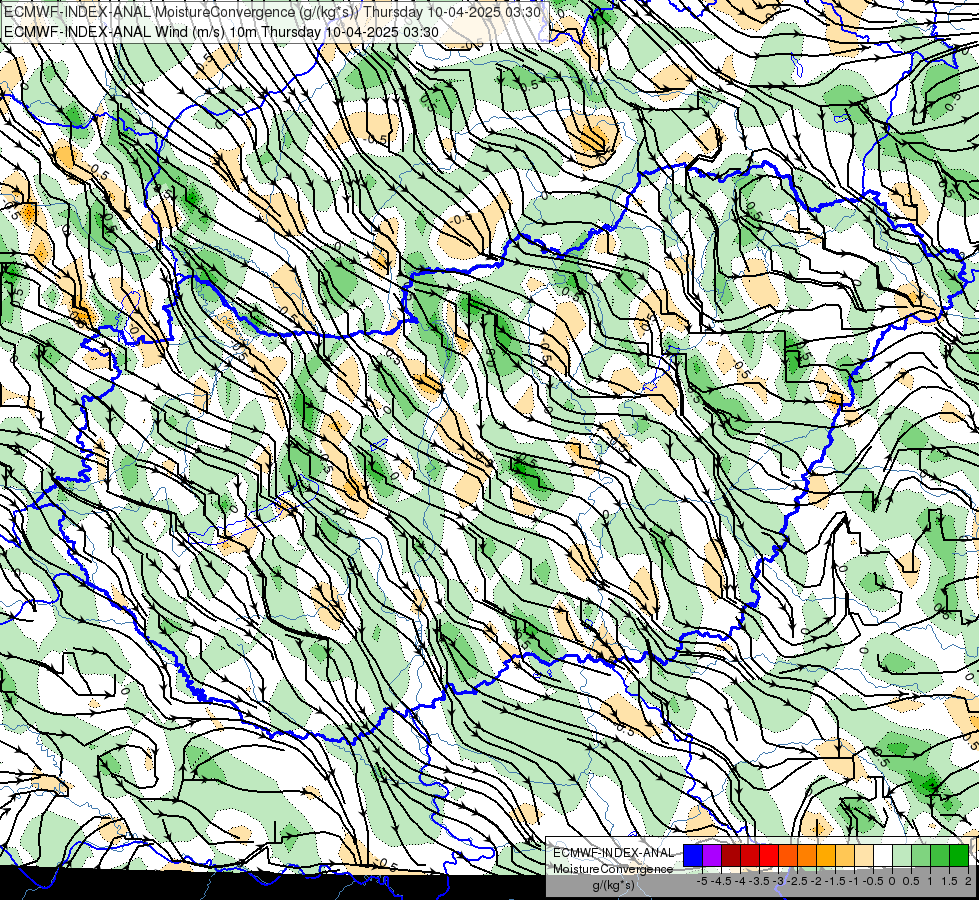Click the -1.5 tick label in the legend

[x=835, y=881]
